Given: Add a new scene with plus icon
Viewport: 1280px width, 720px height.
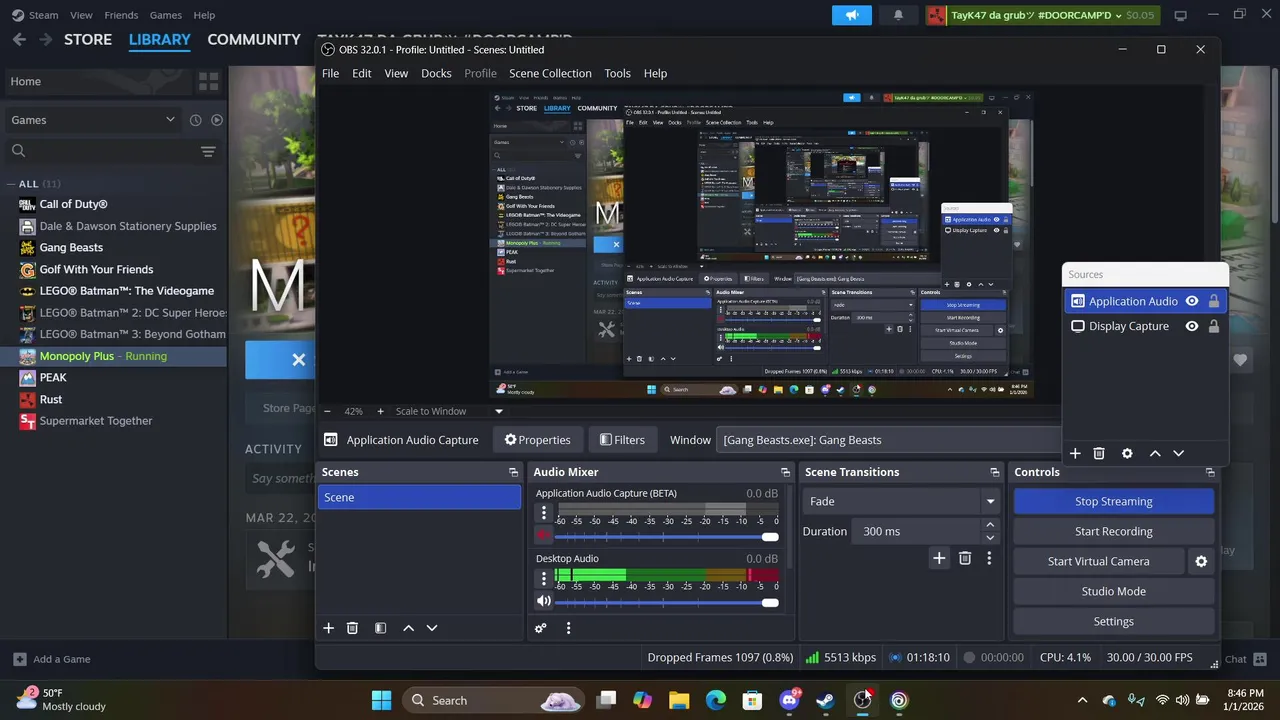Looking at the screenshot, I should [328, 628].
